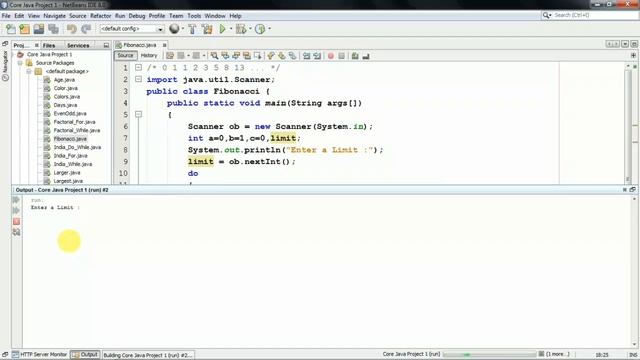Open the Refactor menu
The width and height of the screenshot is (640, 360).
(100, 16)
